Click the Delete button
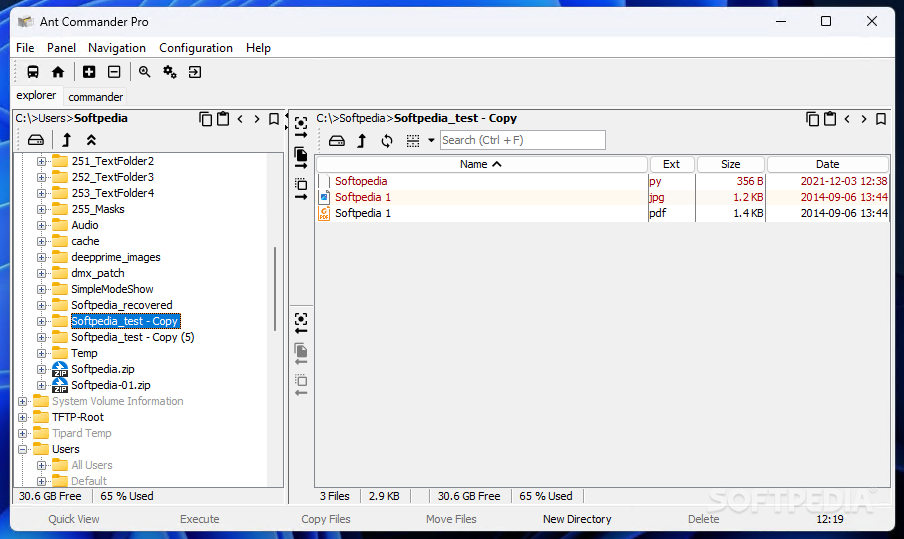Image resolution: width=904 pixels, height=539 pixels. click(703, 519)
